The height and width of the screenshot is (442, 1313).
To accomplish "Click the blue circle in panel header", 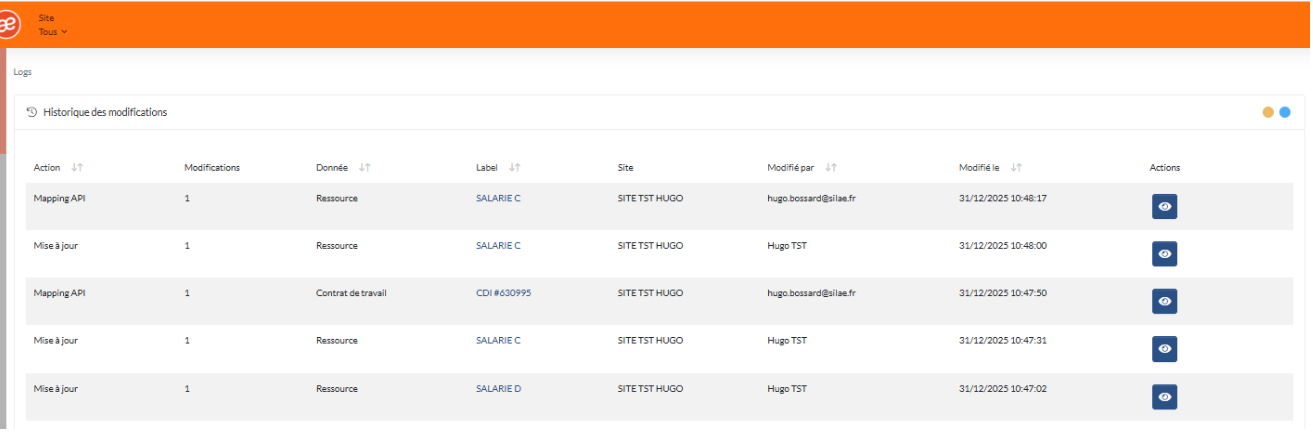I will [1285, 113].
